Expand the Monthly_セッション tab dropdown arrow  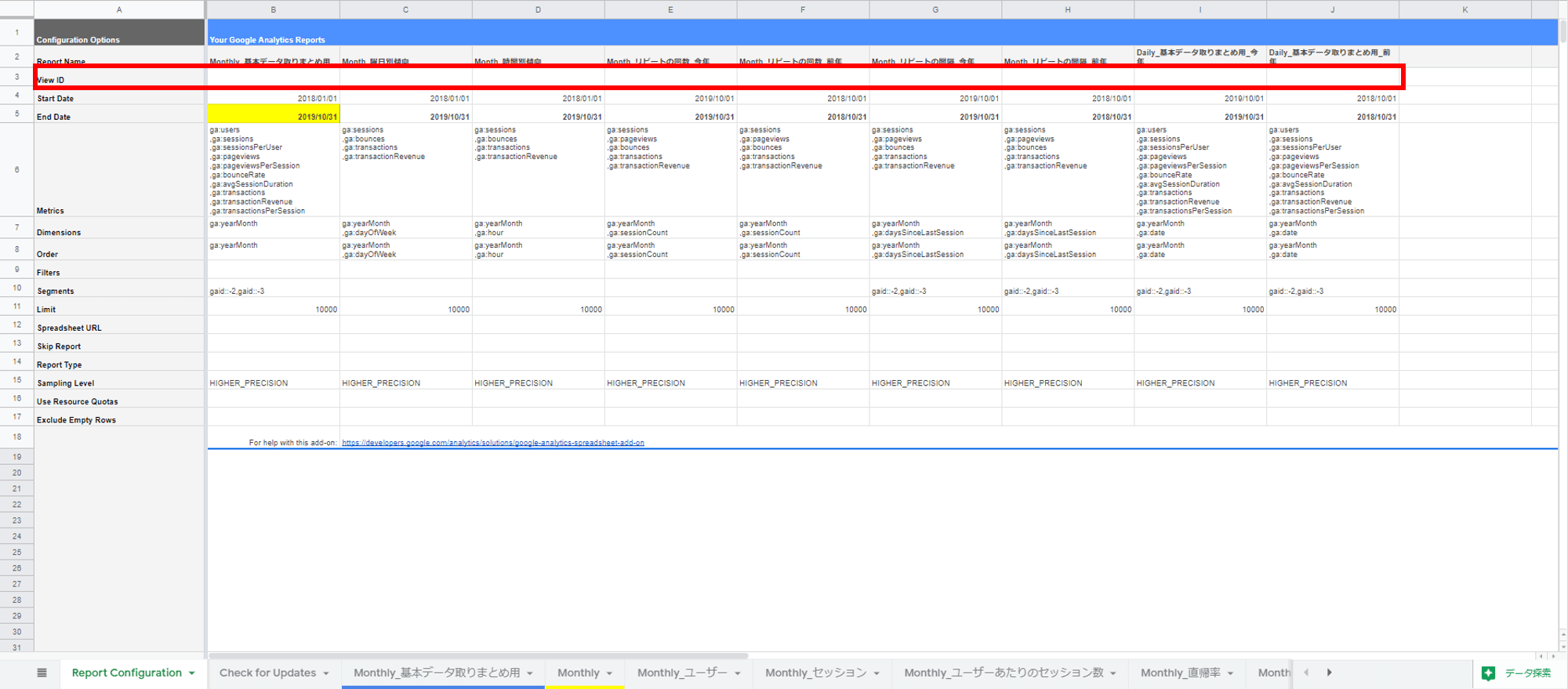pyautogui.click(x=877, y=673)
